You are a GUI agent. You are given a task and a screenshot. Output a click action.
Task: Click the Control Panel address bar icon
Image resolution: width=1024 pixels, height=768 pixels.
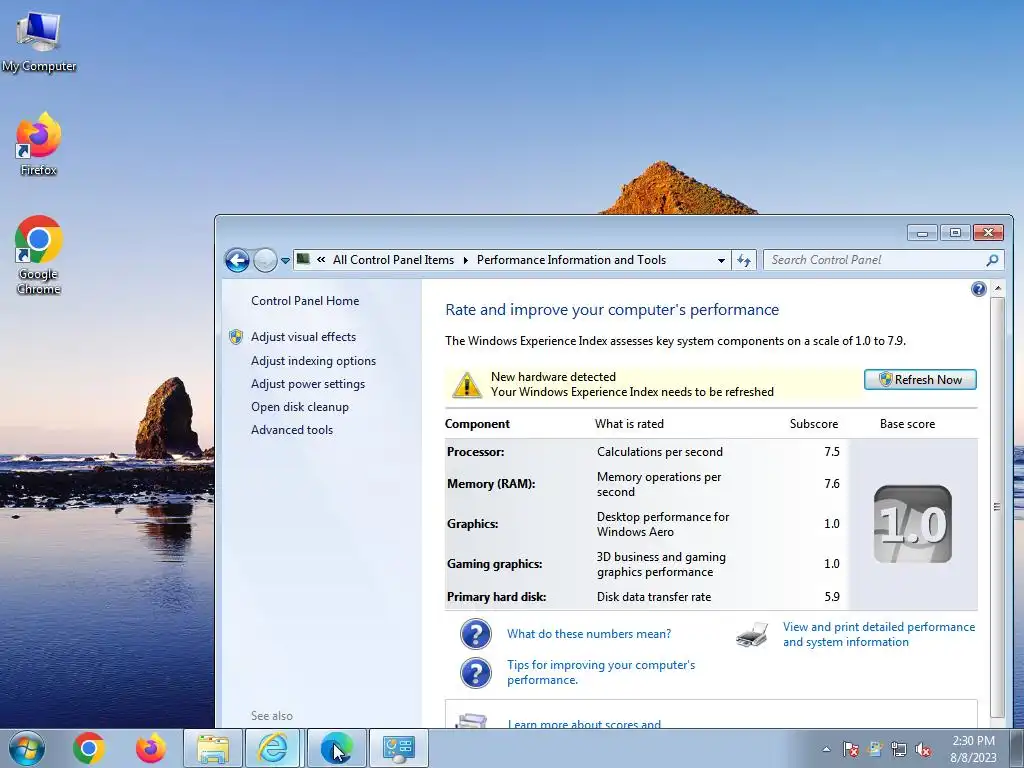tap(303, 259)
